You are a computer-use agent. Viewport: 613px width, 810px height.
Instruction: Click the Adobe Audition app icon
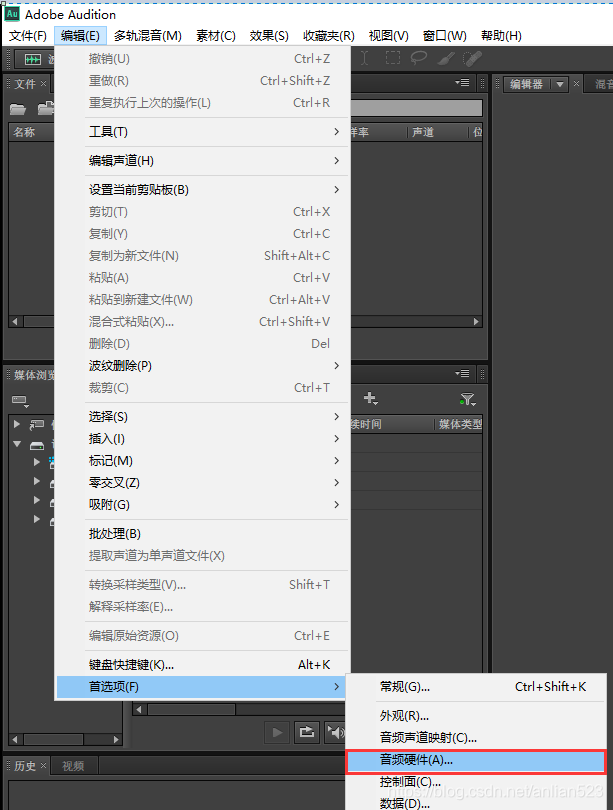tap(12, 14)
